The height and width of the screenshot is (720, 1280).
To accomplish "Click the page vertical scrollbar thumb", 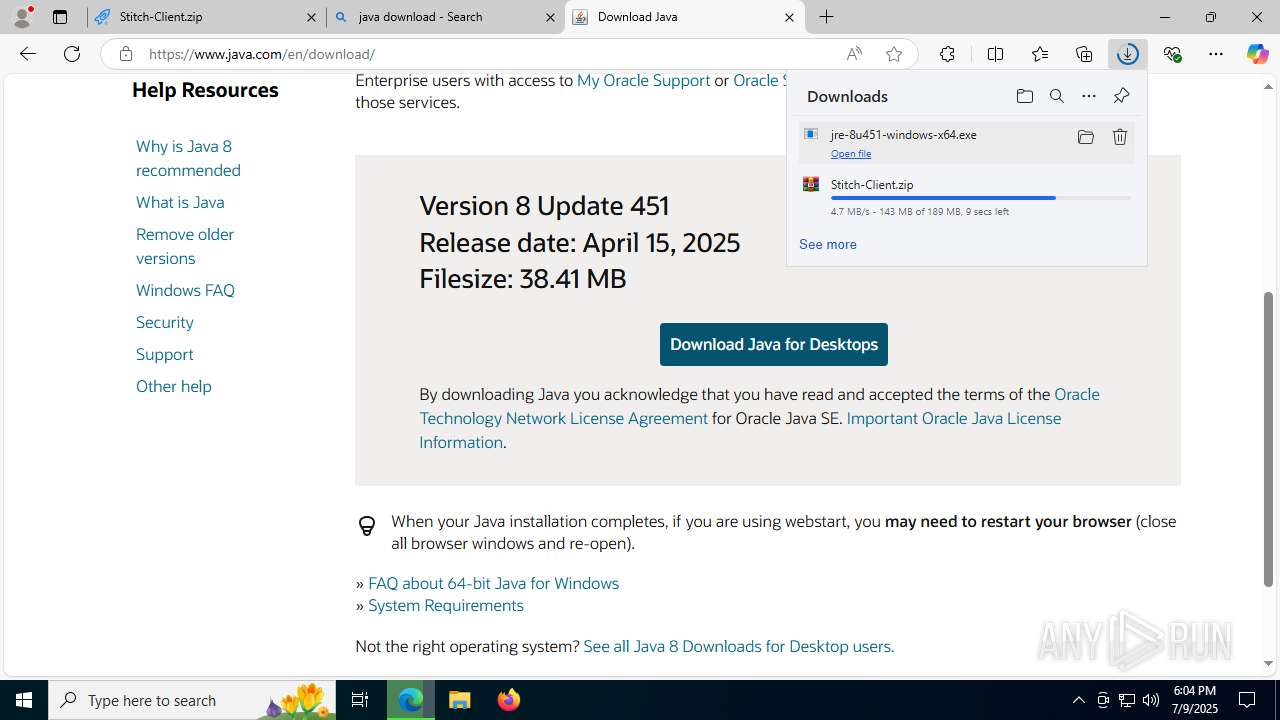I will click(x=1269, y=438).
